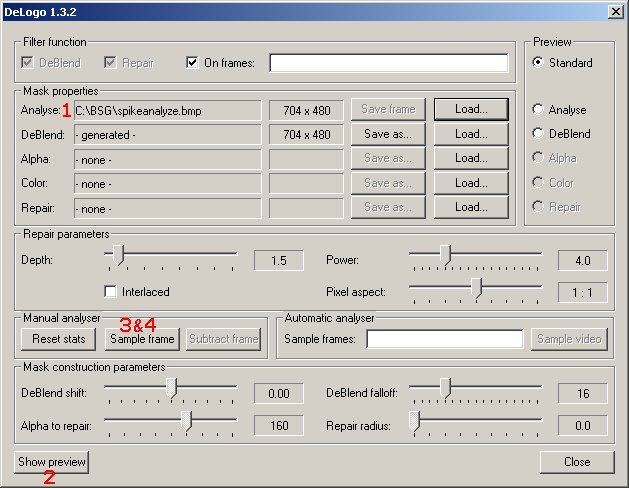
Task: Click the Sample frame button
Action: (142, 339)
